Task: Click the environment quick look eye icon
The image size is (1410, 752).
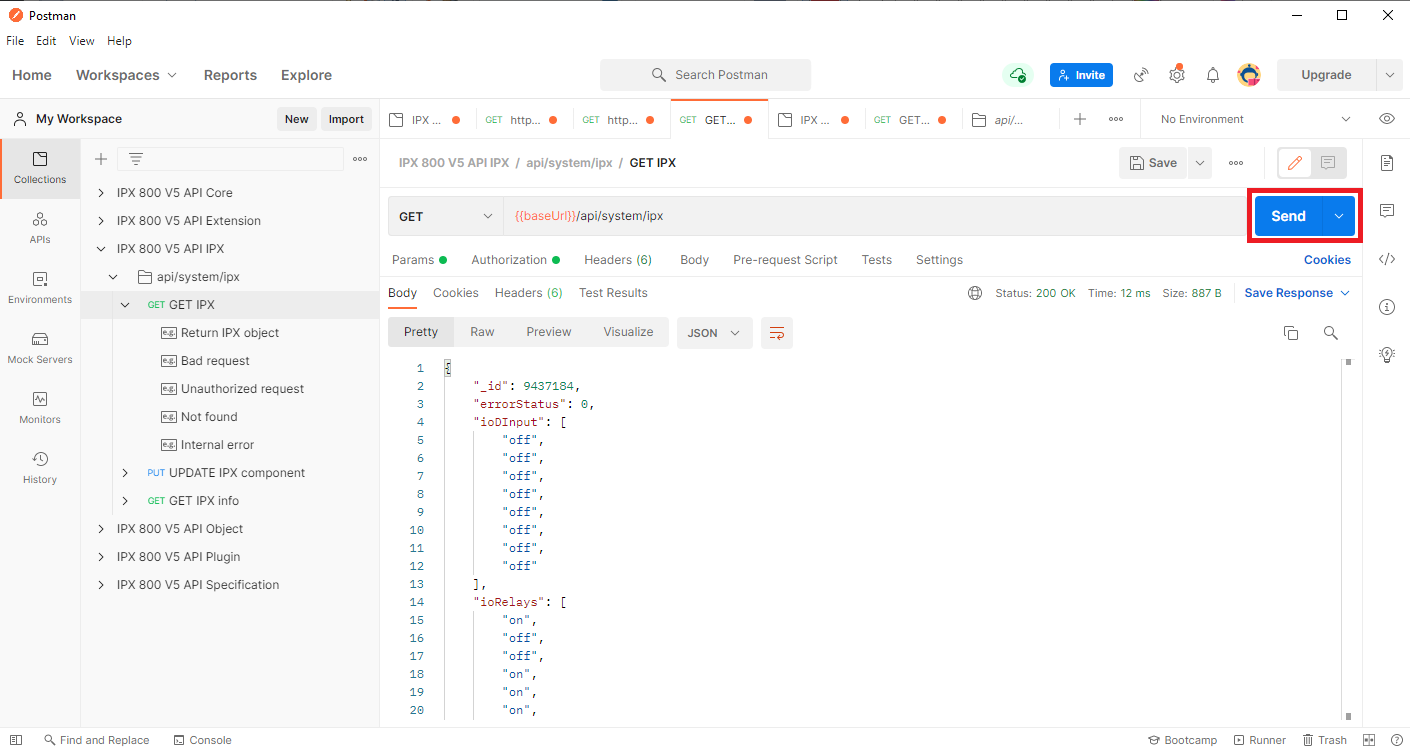Action: tap(1387, 119)
